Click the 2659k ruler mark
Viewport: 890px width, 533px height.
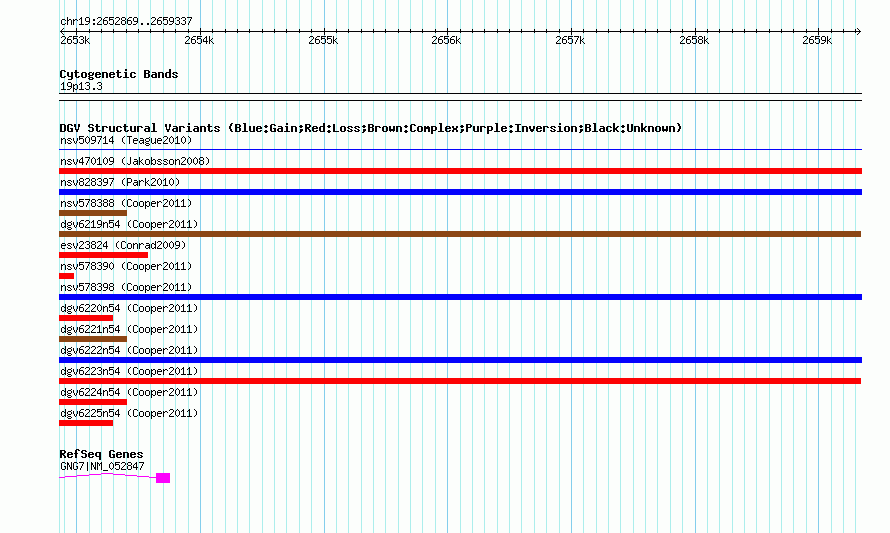coord(817,40)
